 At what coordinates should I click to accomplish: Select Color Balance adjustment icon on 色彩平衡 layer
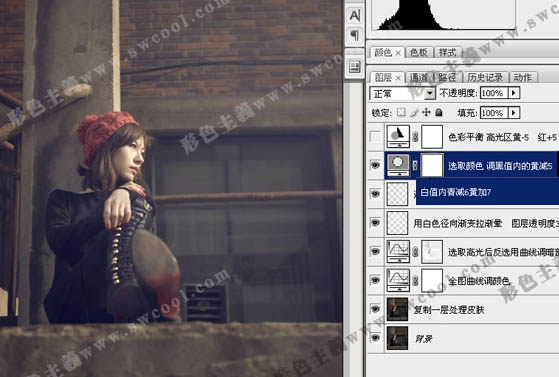[398, 136]
